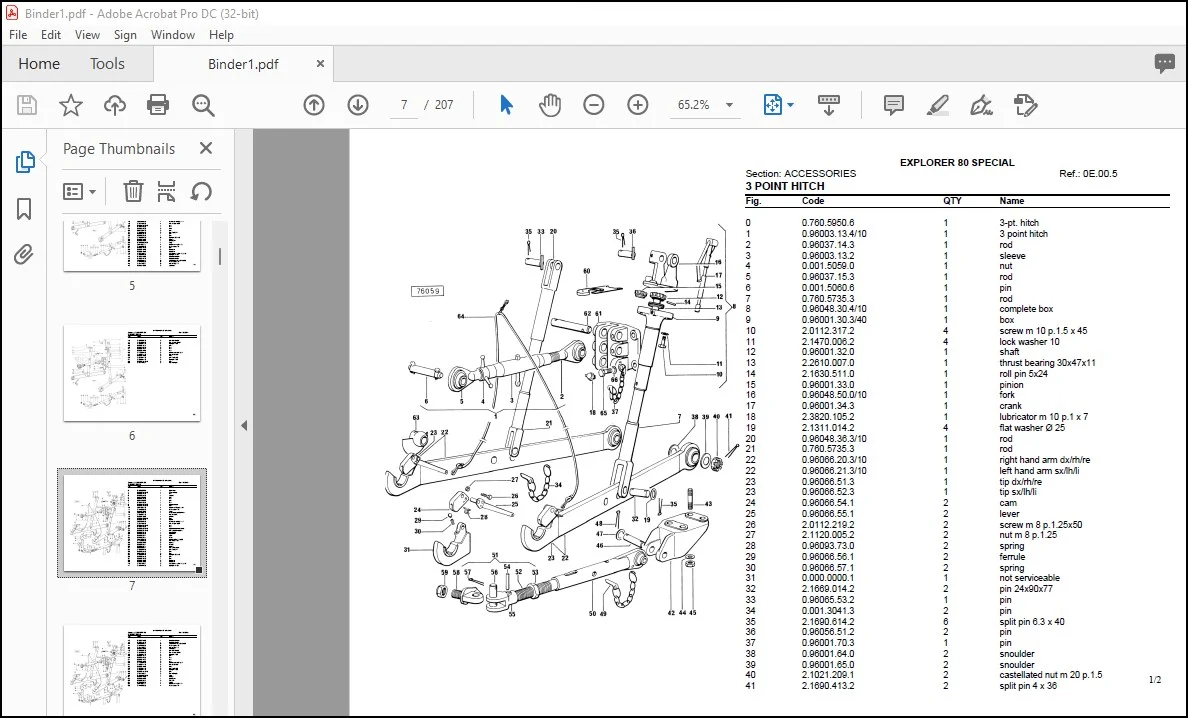Open the sign document pen tool
This screenshot has width=1188, height=718.
[981, 105]
